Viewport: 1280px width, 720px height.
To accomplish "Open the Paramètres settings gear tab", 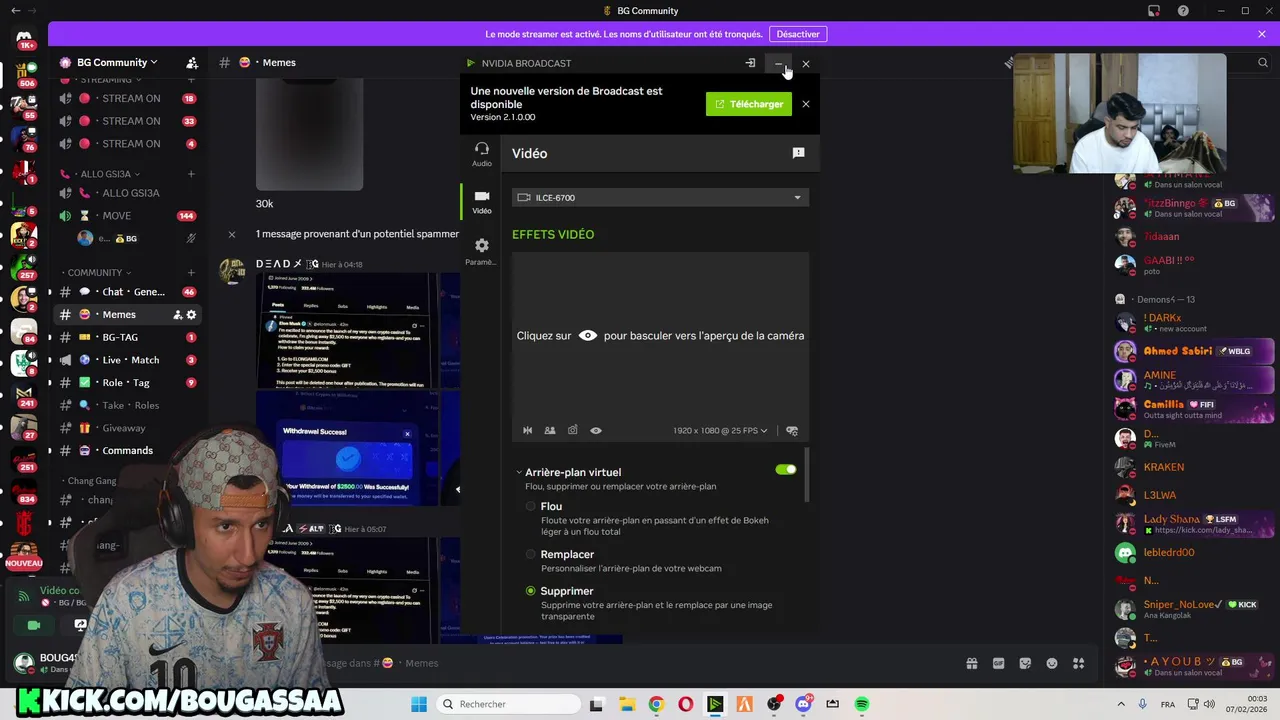I will coord(482,251).
